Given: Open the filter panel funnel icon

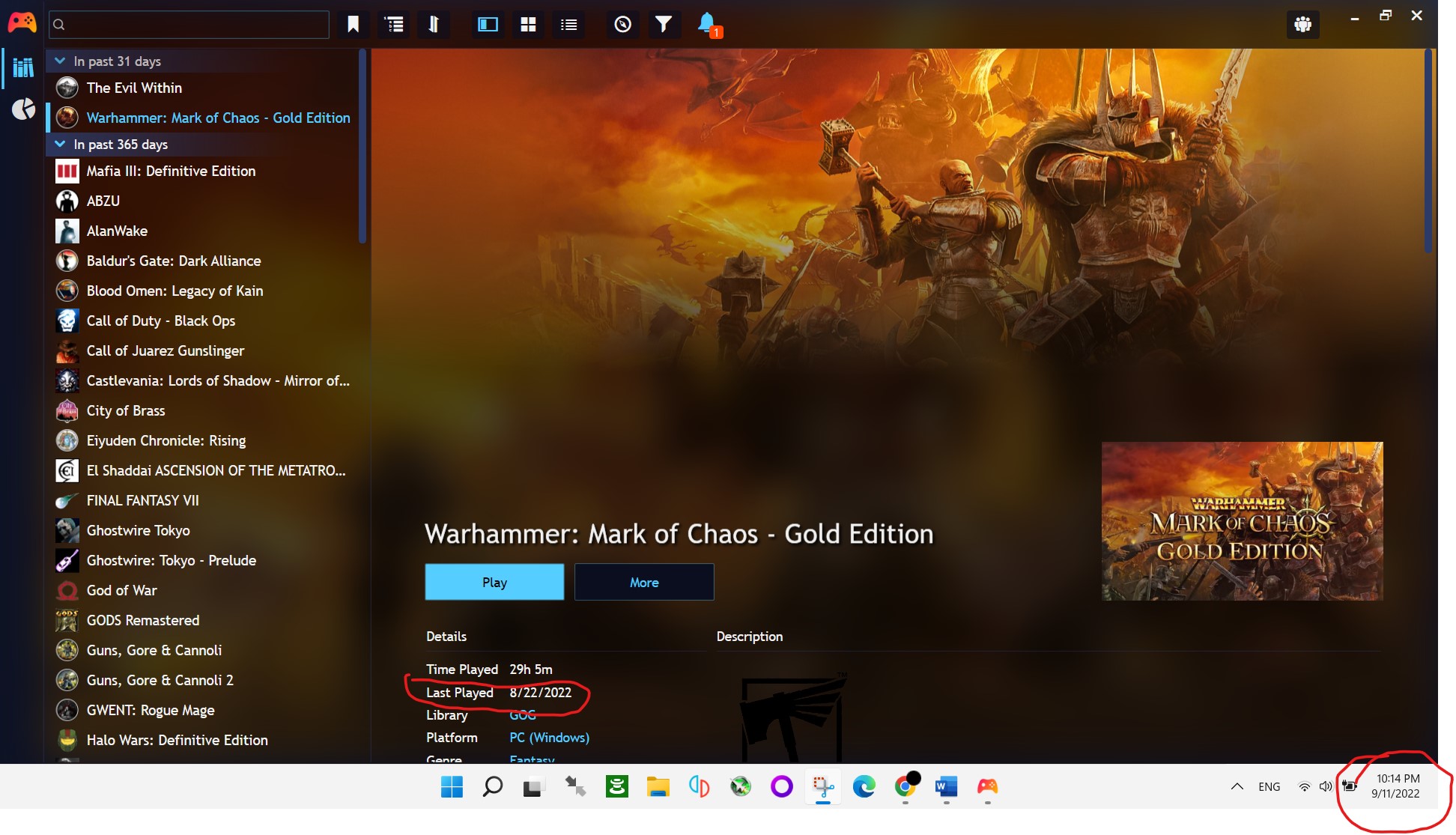Looking at the screenshot, I should click(663, 25).
